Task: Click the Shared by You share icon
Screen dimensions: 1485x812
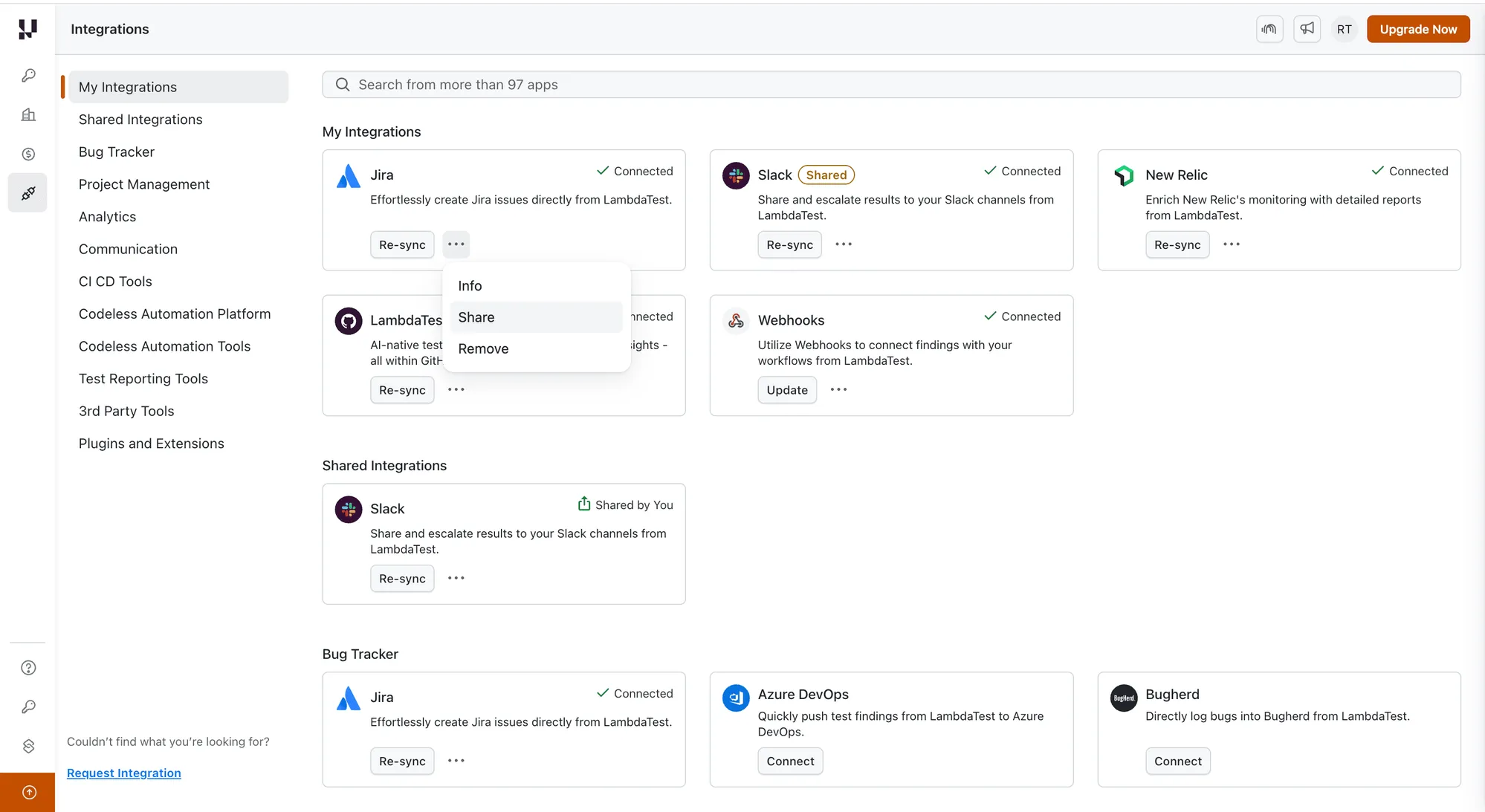Action: point(584,504)
